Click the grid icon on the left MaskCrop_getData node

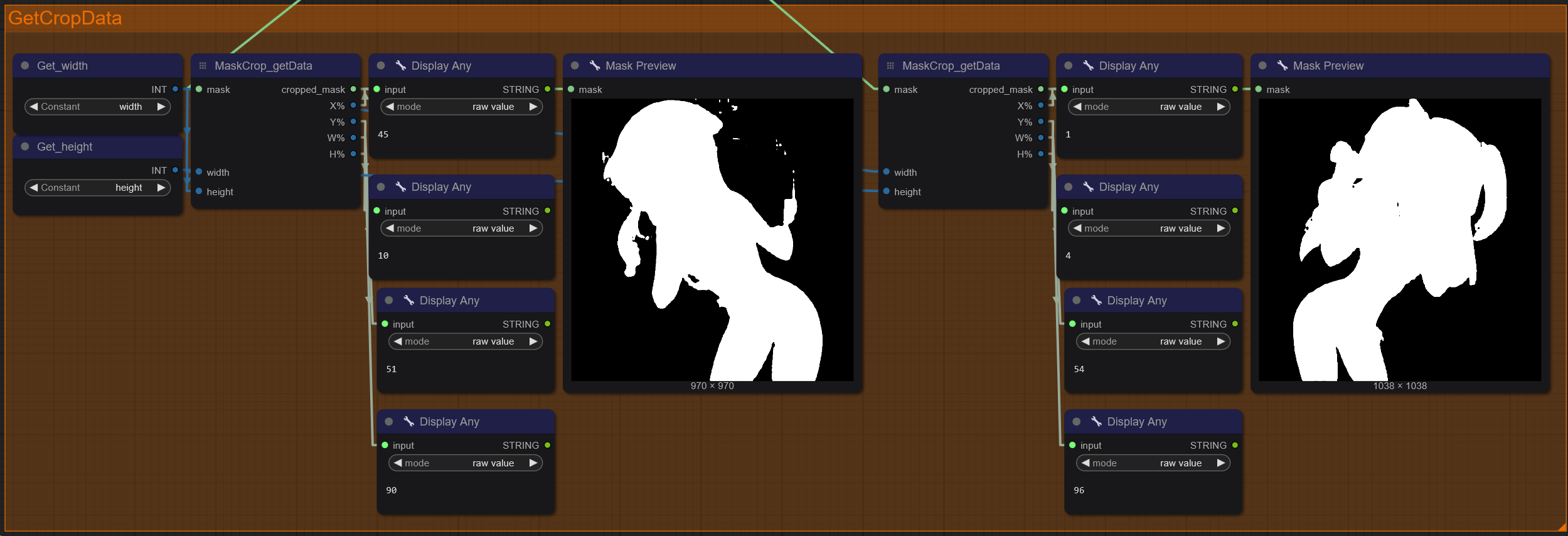pos(203,65)
